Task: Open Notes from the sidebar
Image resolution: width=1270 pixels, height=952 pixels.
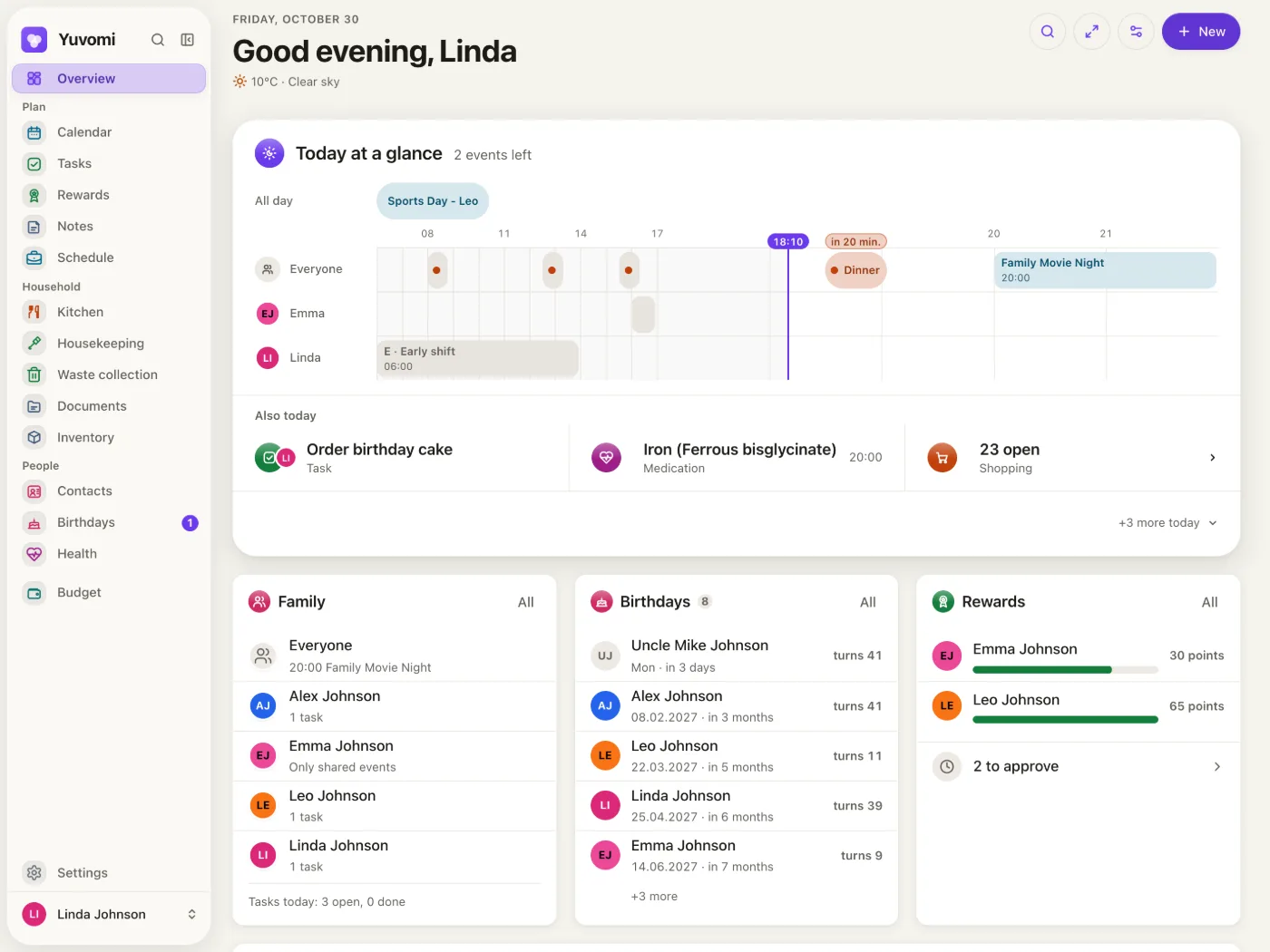Action: tap(109, 227)
